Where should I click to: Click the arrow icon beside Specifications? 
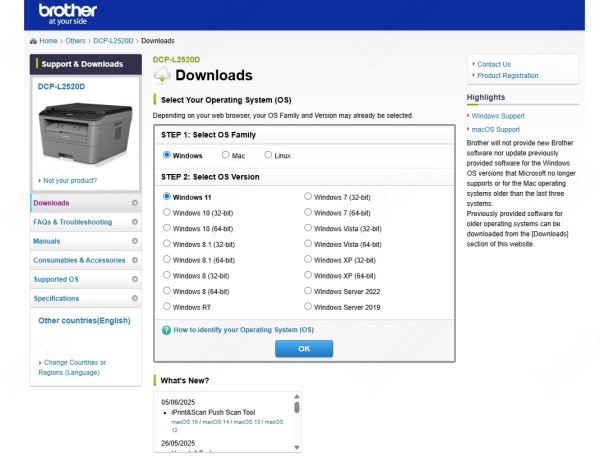pos(135,298)
